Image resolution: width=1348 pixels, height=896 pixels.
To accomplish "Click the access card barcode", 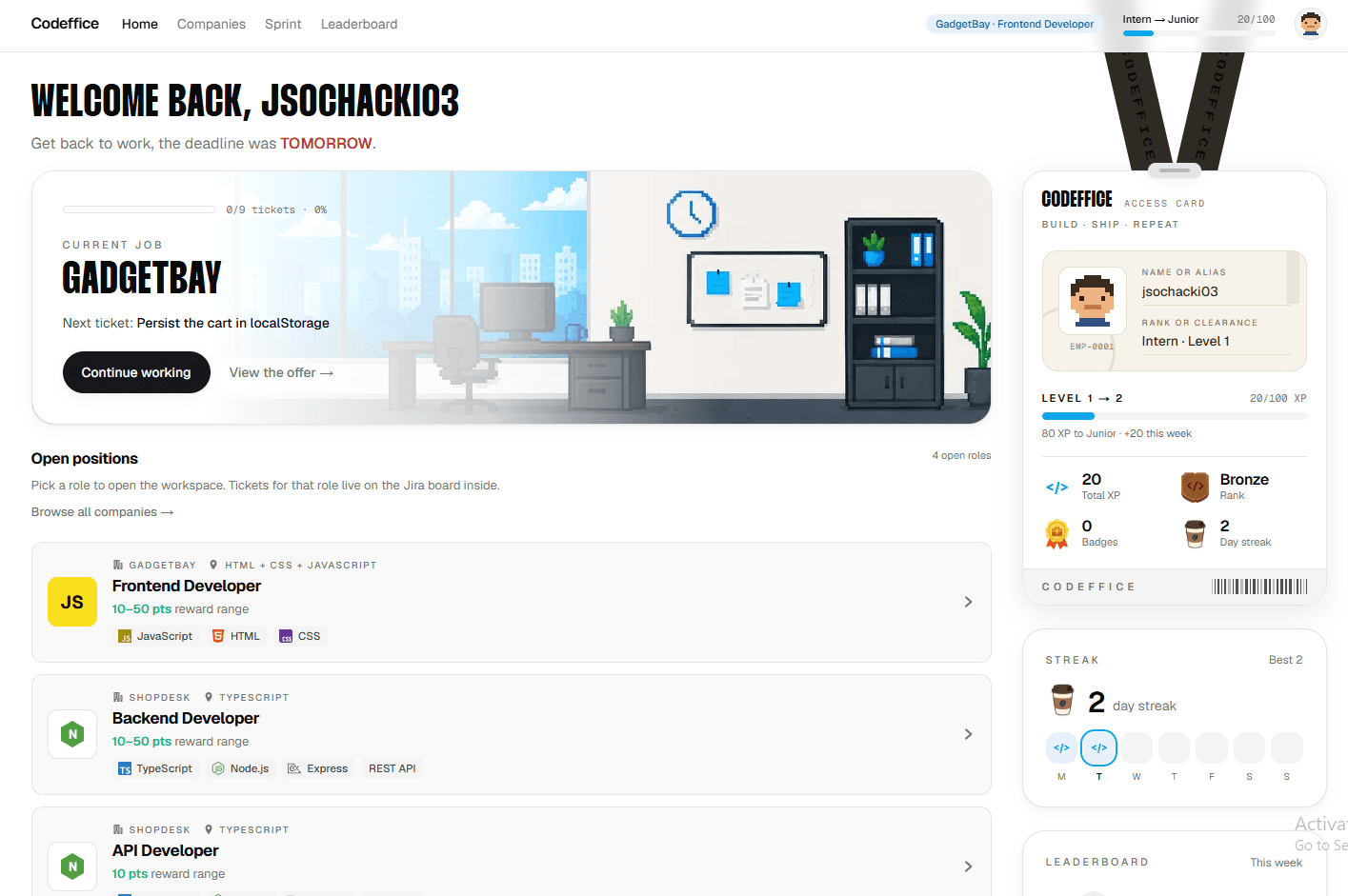I will point(1259,587).
